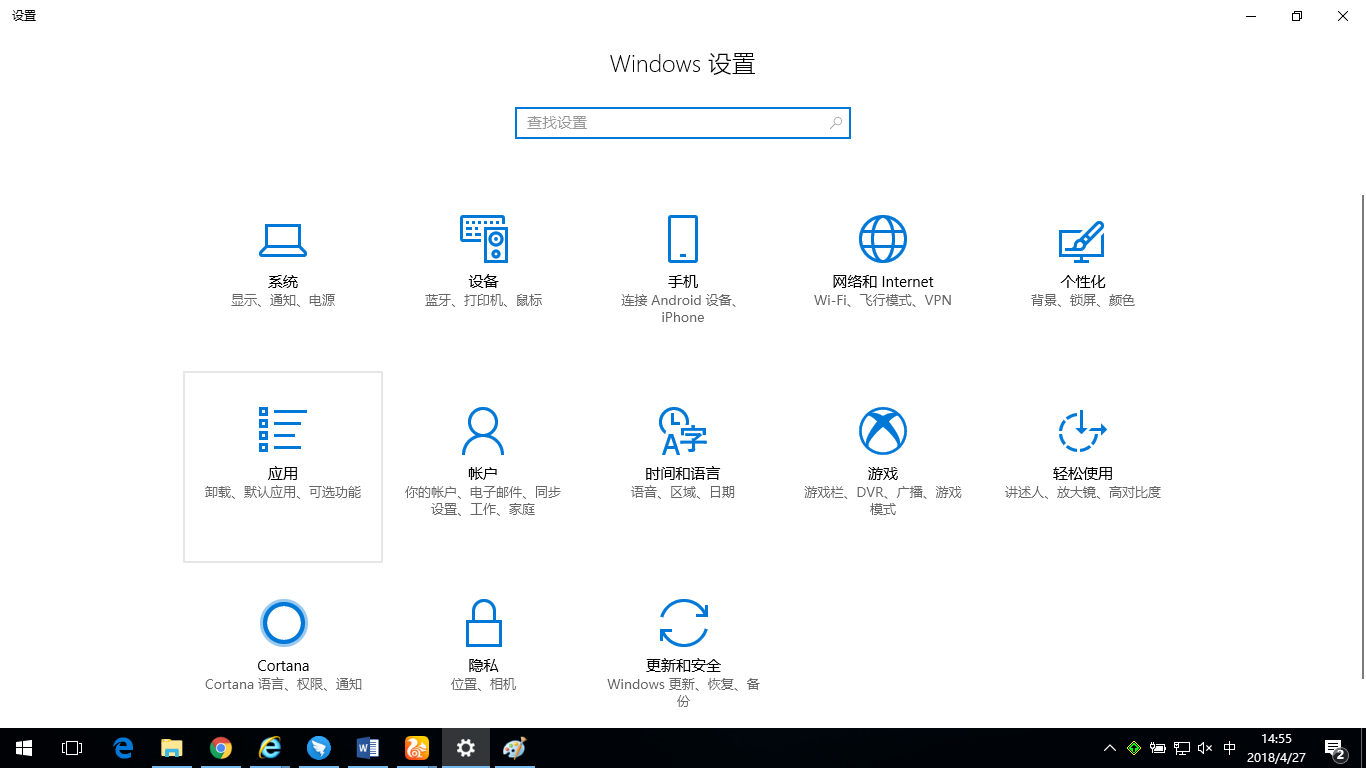Open the 隐私 (Privacy) lock tile

483,646
